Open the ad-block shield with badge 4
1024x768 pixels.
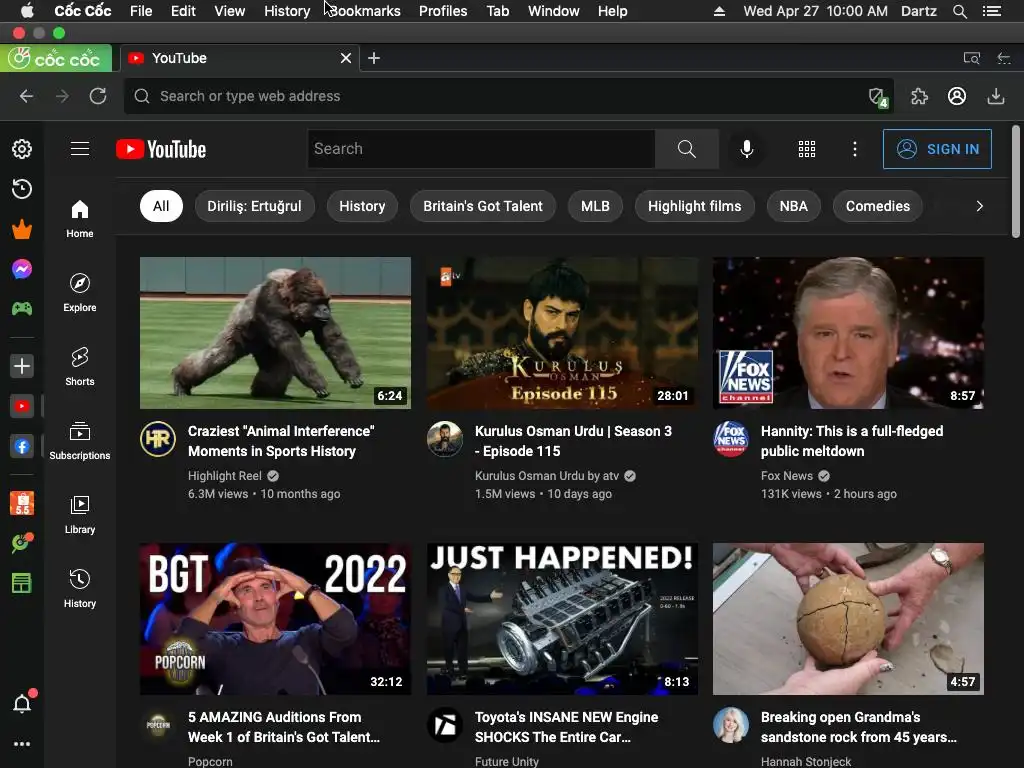point(878,97)
